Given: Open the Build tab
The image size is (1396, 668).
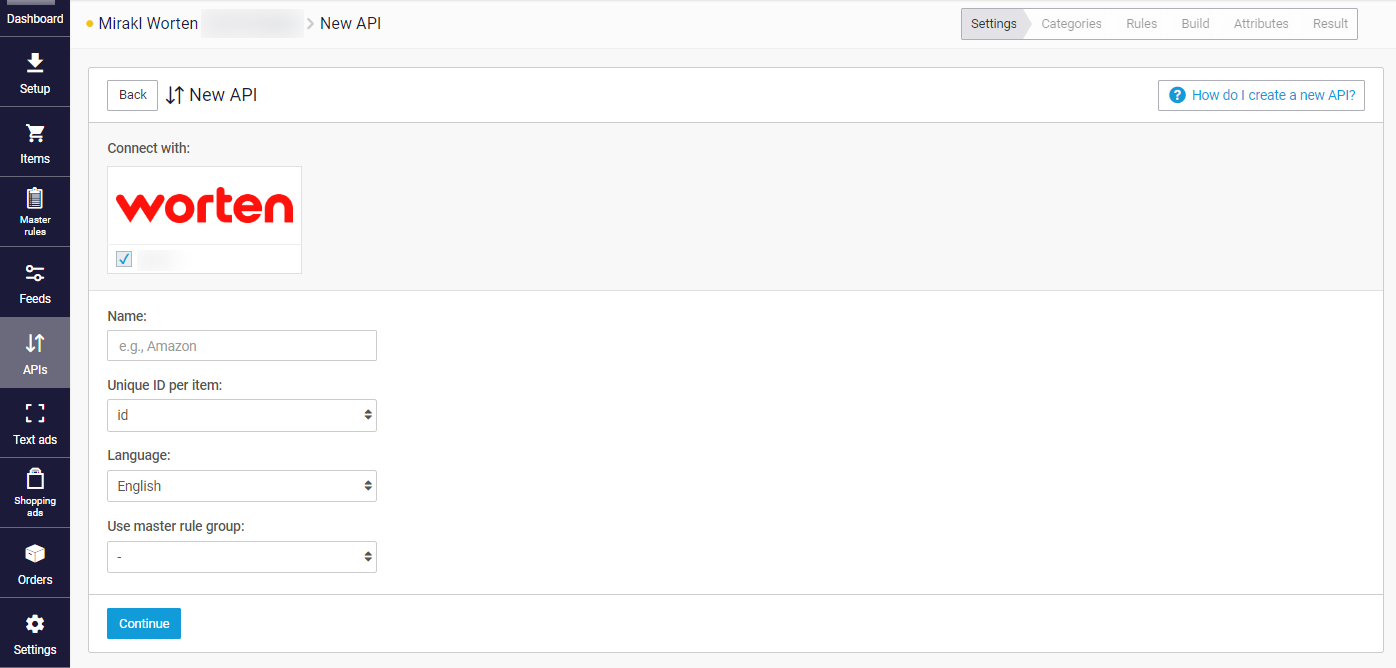Looking at the screenshot, I should click(x=1194, y=23).
